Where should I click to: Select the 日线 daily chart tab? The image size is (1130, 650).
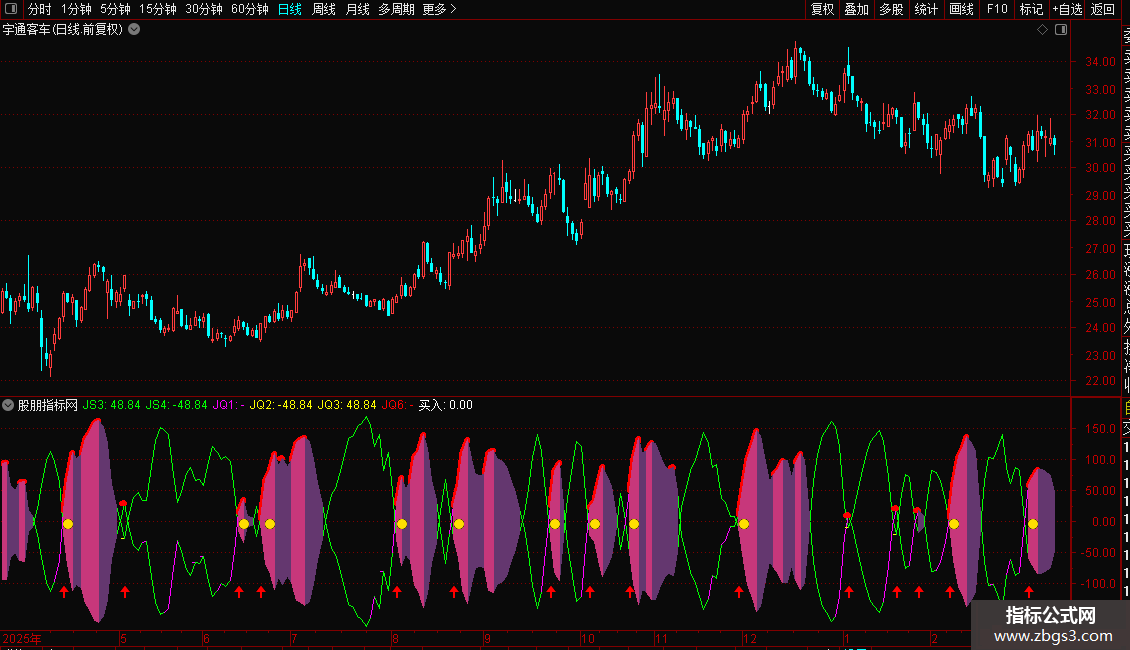(x=290, y=9)
